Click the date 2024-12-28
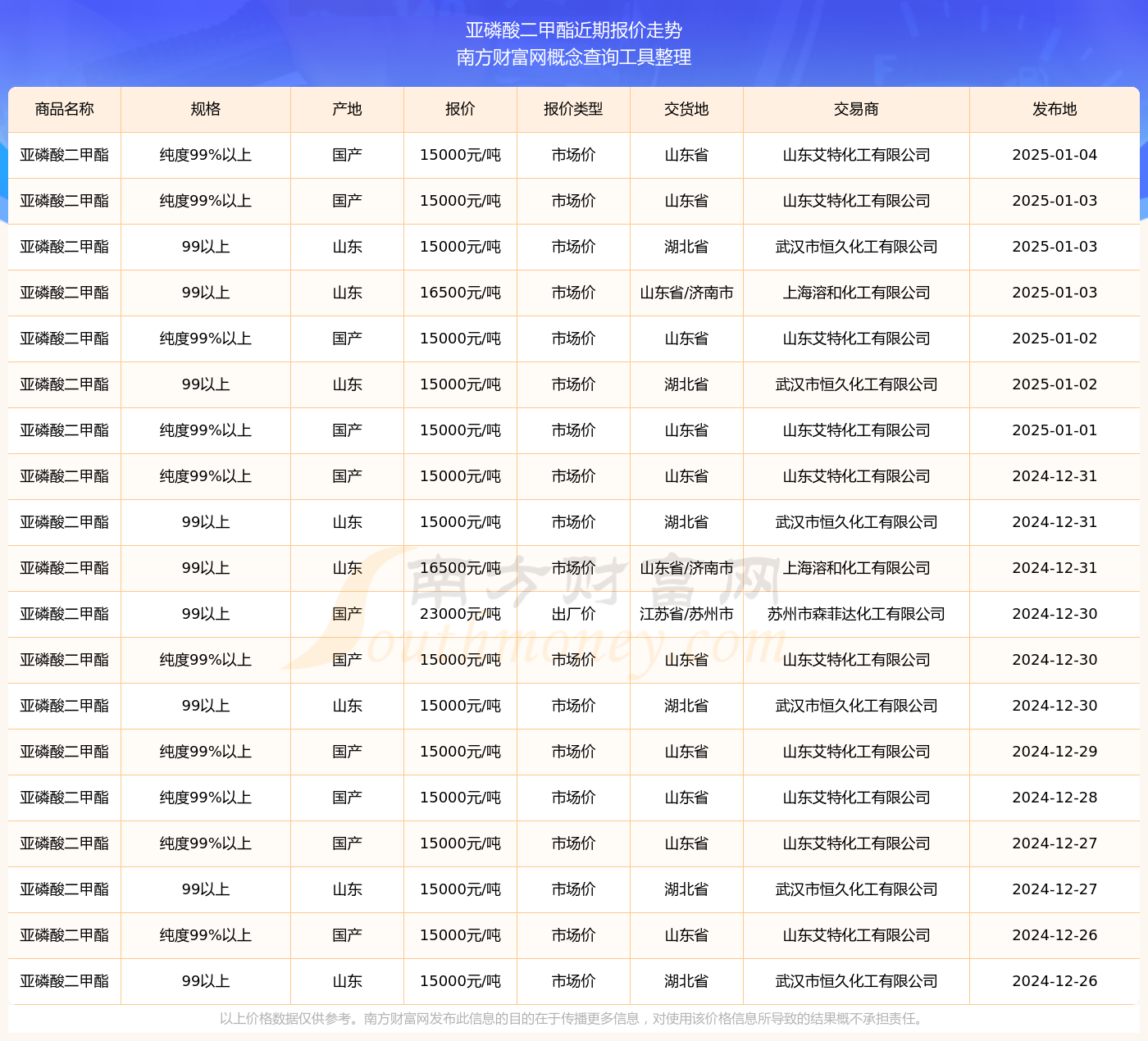Screen dimensions: 1148x1041 coord(1055,798)
